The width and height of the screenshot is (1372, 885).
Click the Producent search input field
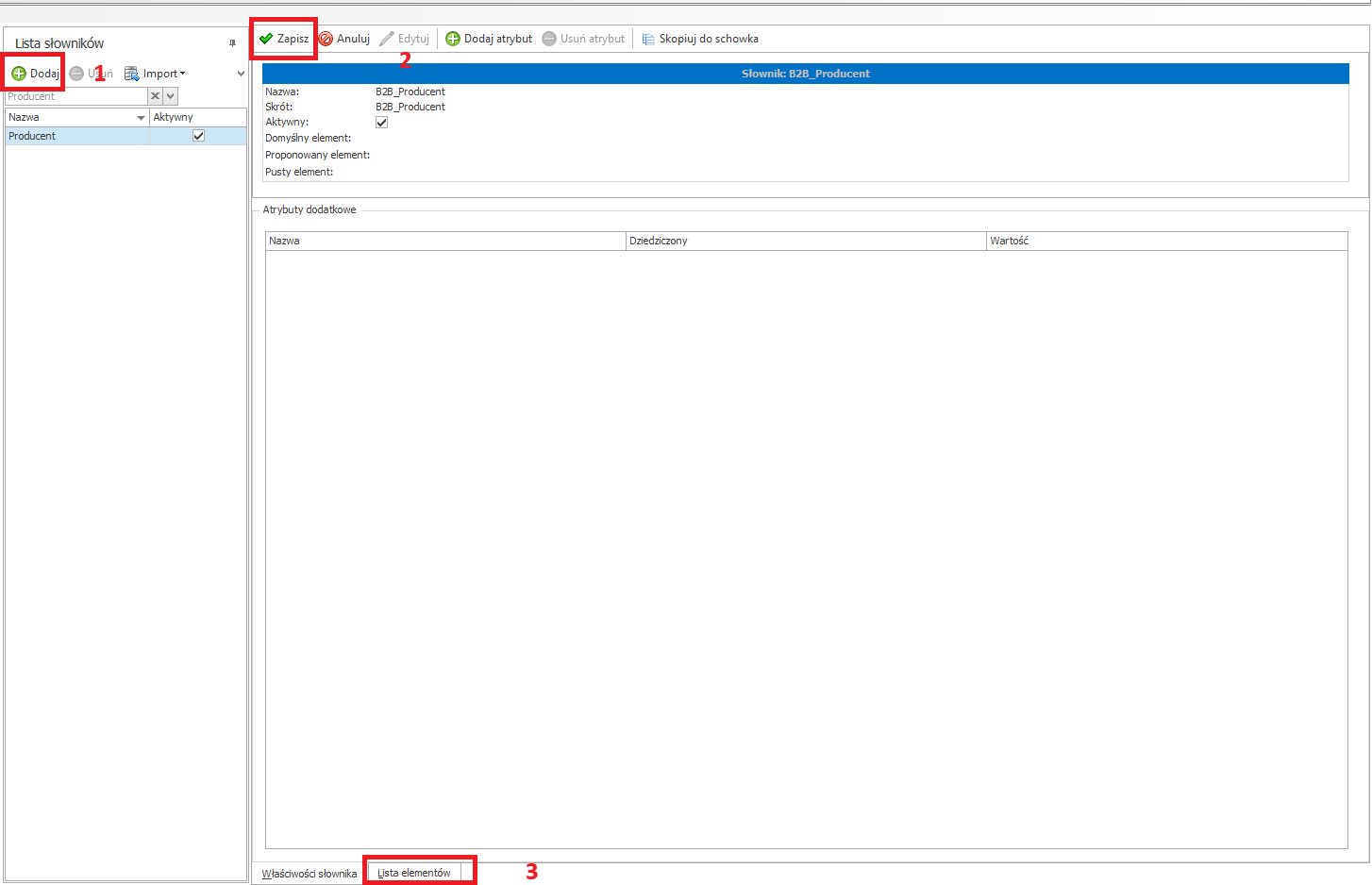click(75, 96)
